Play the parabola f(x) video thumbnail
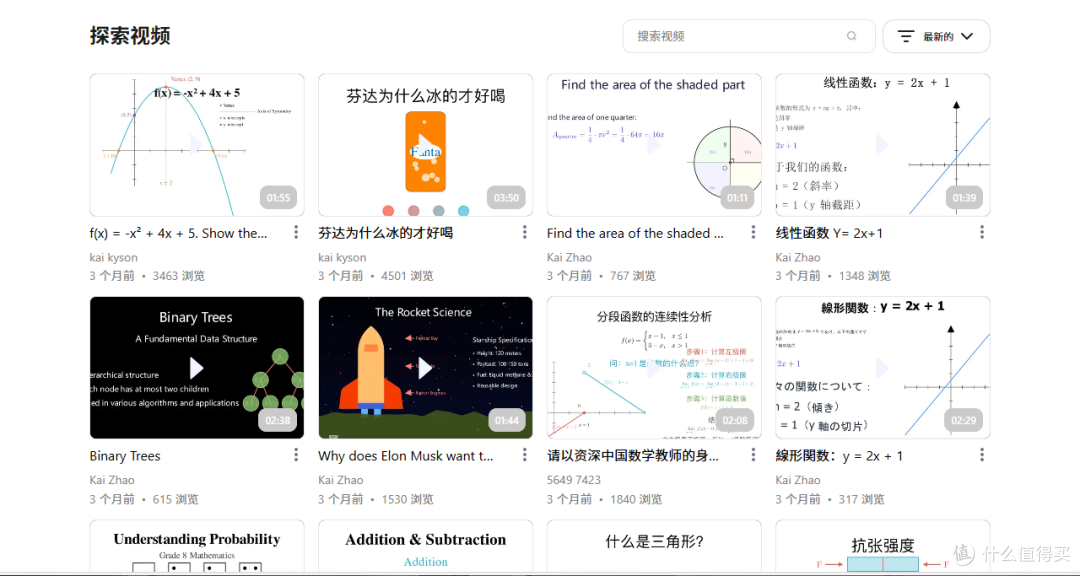 coord(197,145)
